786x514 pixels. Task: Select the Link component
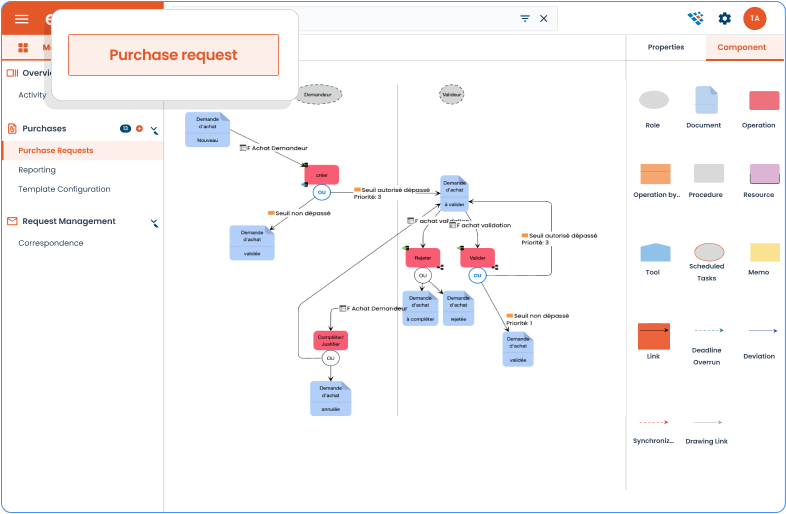[654, 336]
